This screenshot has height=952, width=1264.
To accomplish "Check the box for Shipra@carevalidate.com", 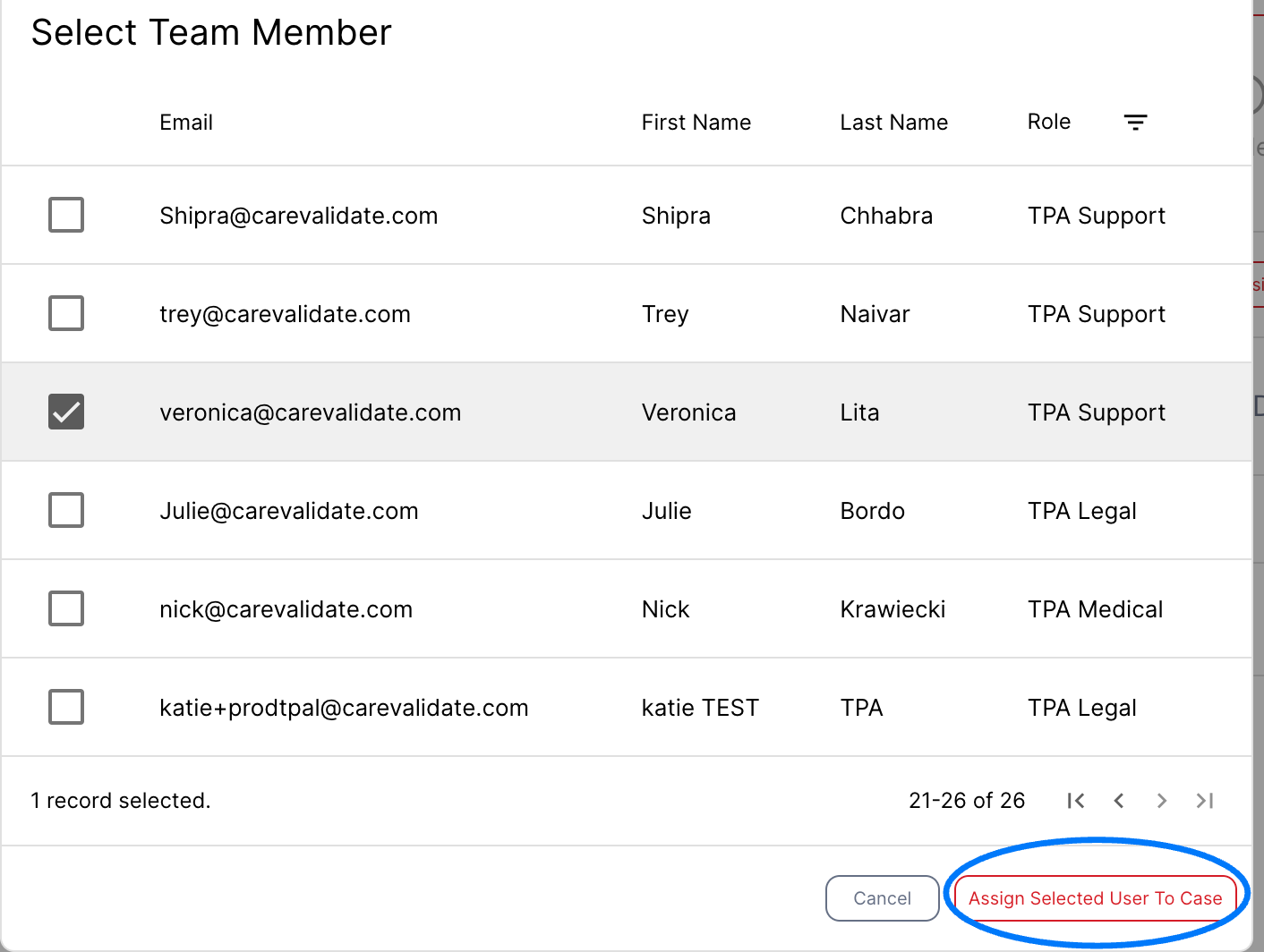I will coord(66,215).
